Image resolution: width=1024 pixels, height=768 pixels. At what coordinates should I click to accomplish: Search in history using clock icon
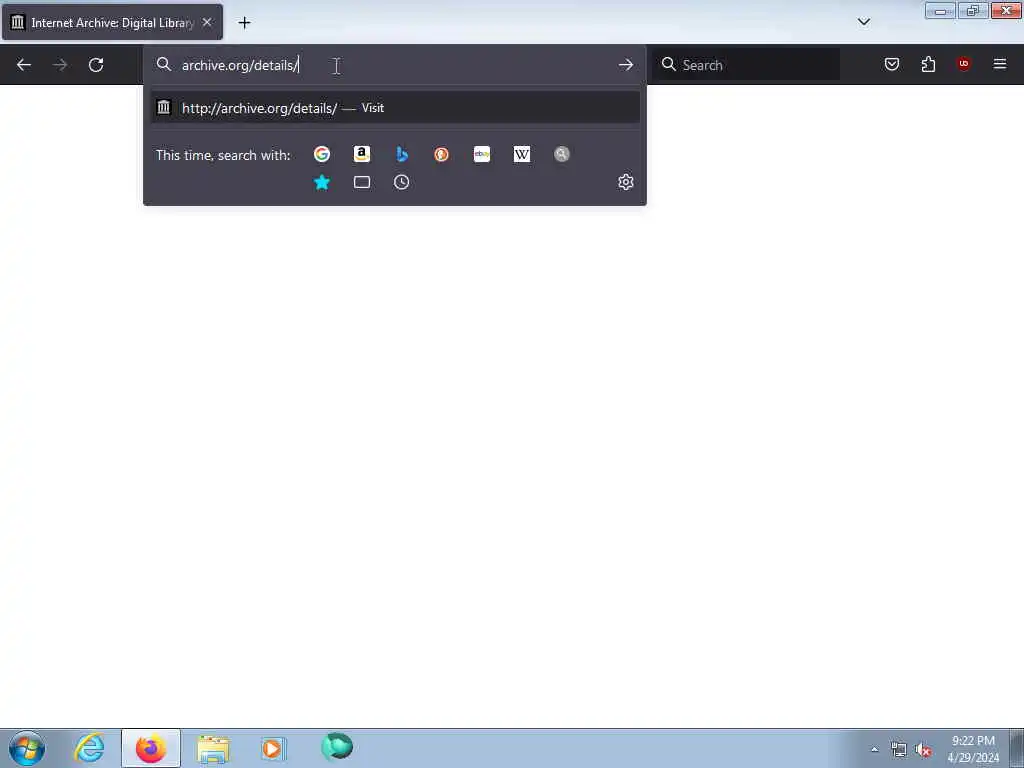pos(402,182)
